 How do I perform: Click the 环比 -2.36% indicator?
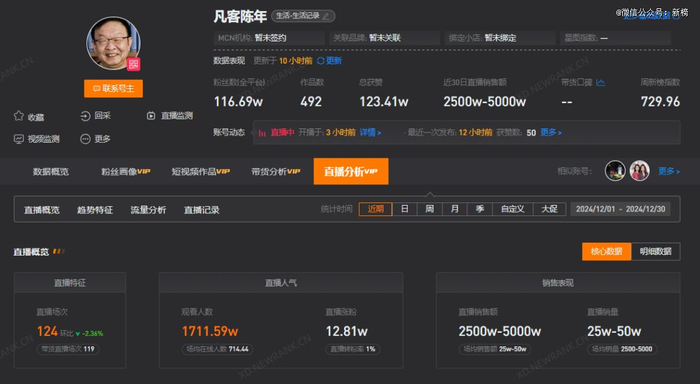82,334
